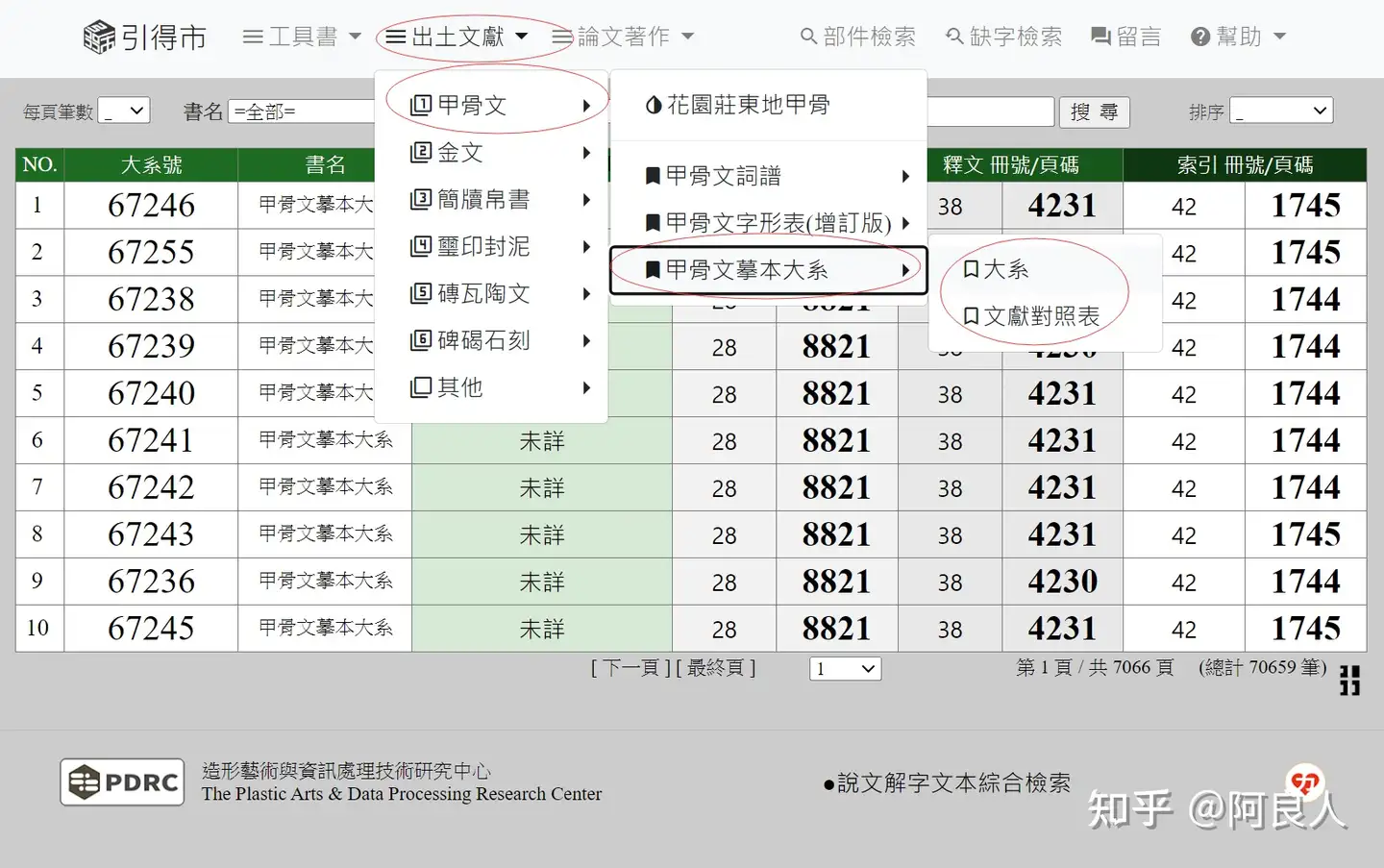Expand the 幫助 help menu
This screenshot has width=1384, height=868.
point(1238,37)
